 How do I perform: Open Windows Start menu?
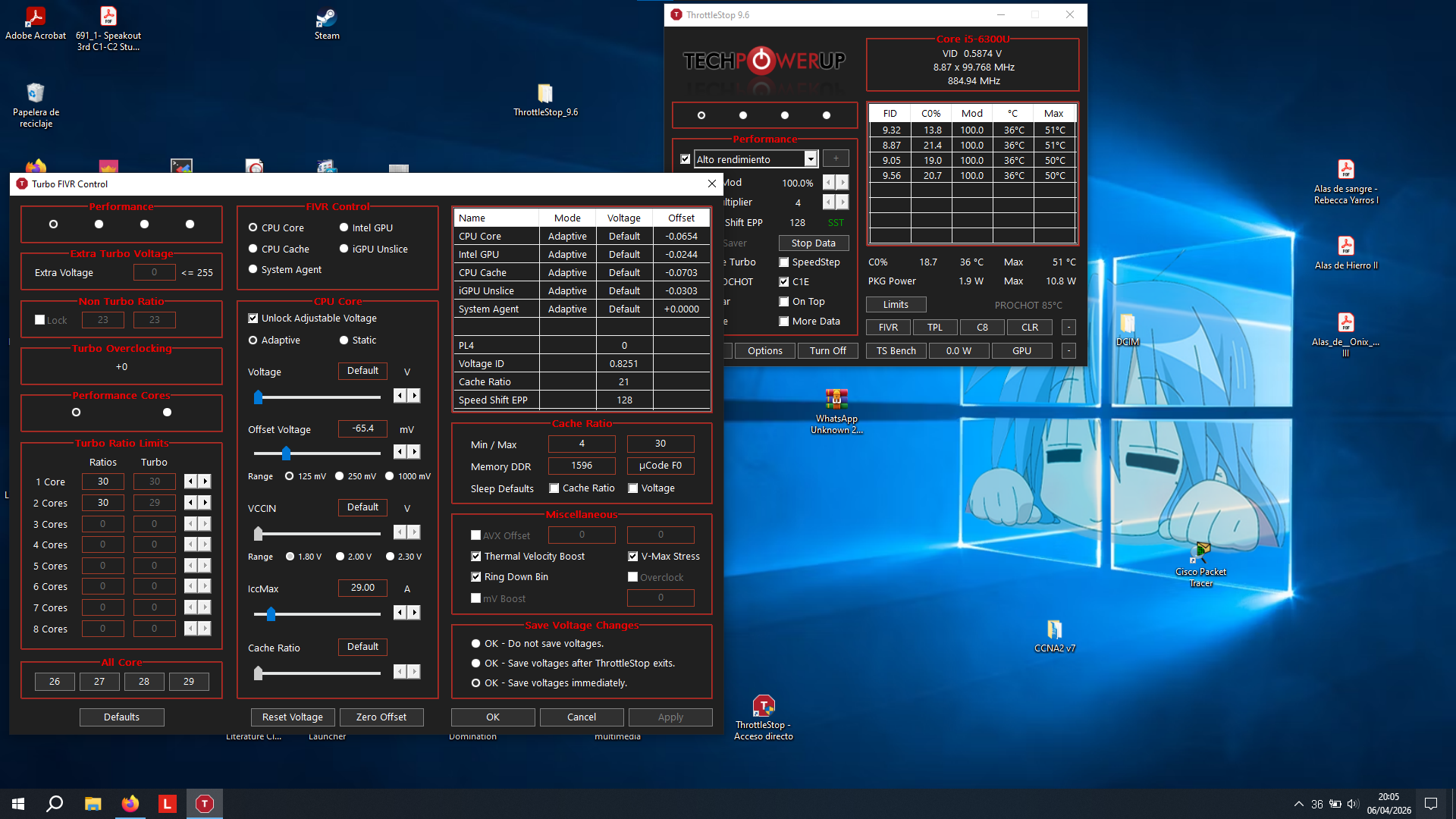[x=18, y=804]
